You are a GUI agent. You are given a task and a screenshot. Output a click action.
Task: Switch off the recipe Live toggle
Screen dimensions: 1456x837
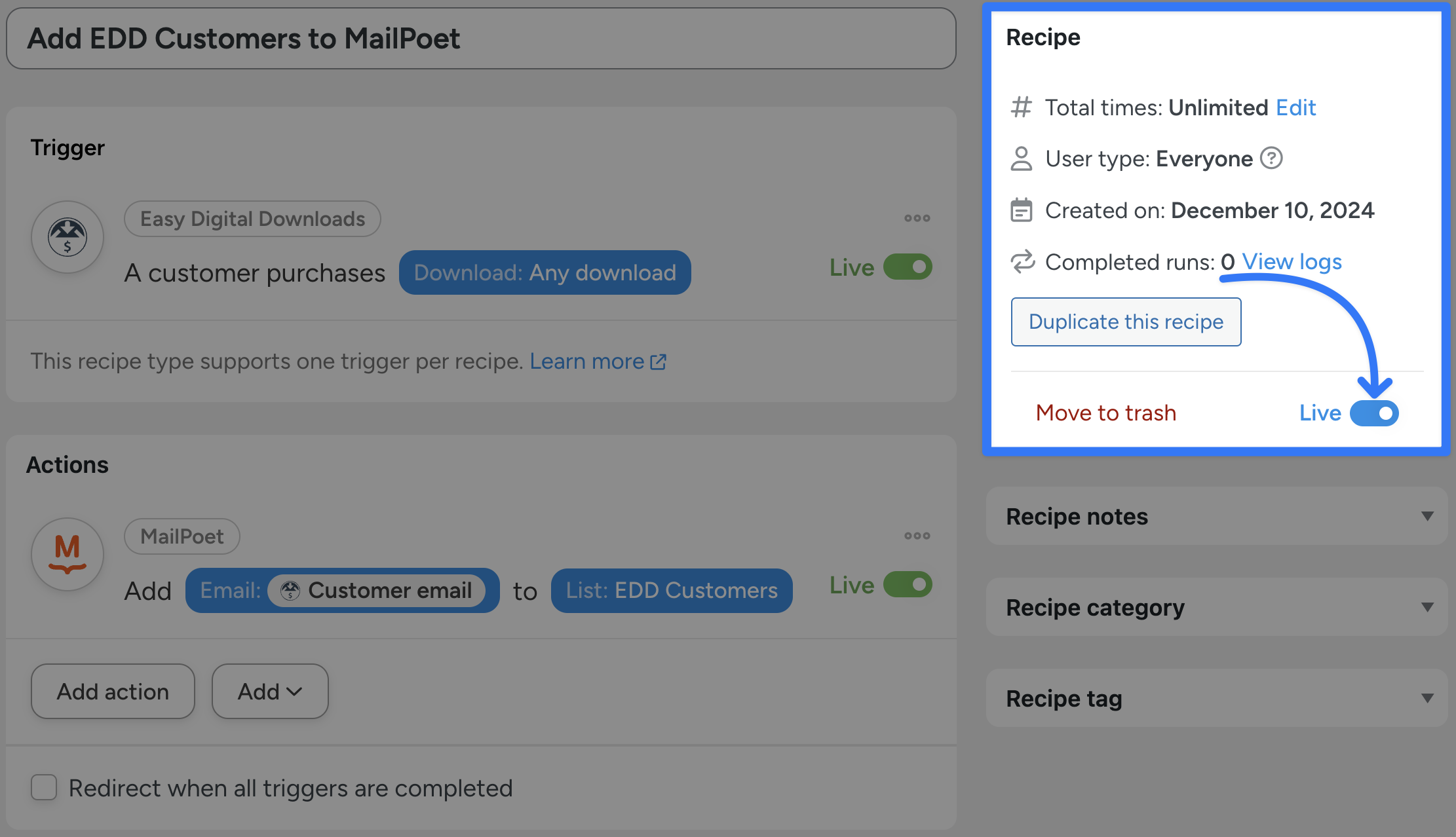[x=1374, y=413]
